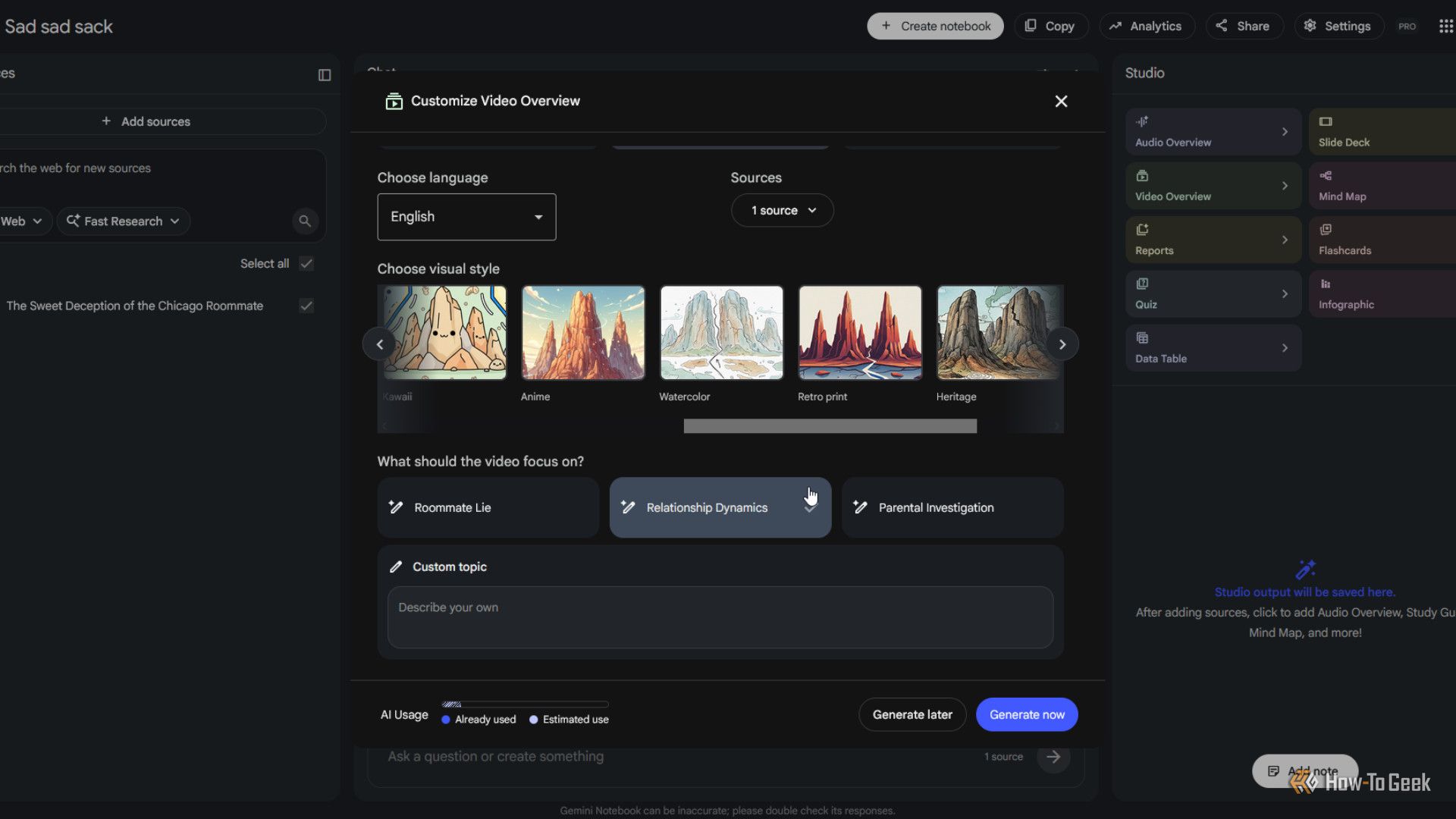
Task: Click the wand icon on Relationship Dynamics
Action: click(628, 507)
